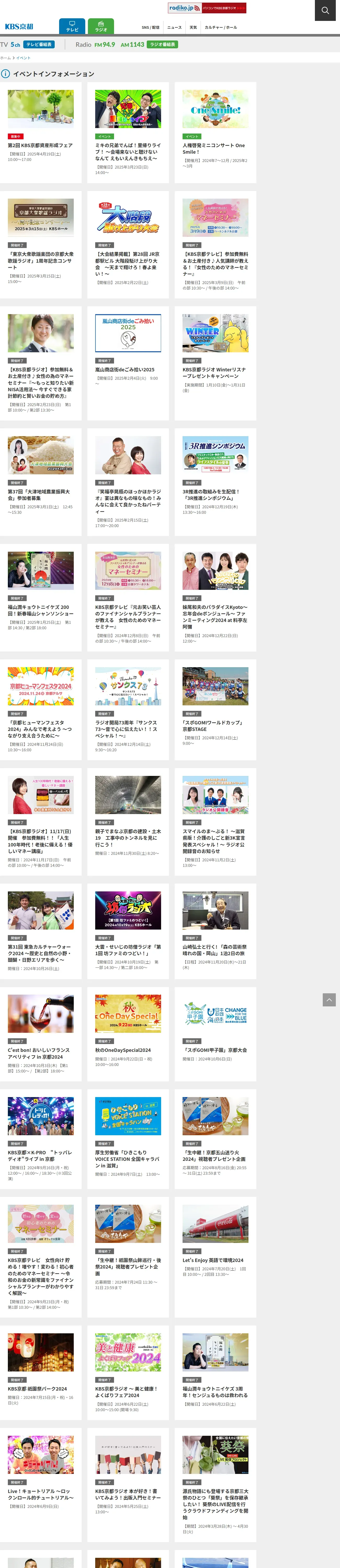Open 笑福亭晃瓶のほっかほかラジオ thumbnail
The image size is (340, 1568).
[x=128, y=455]
